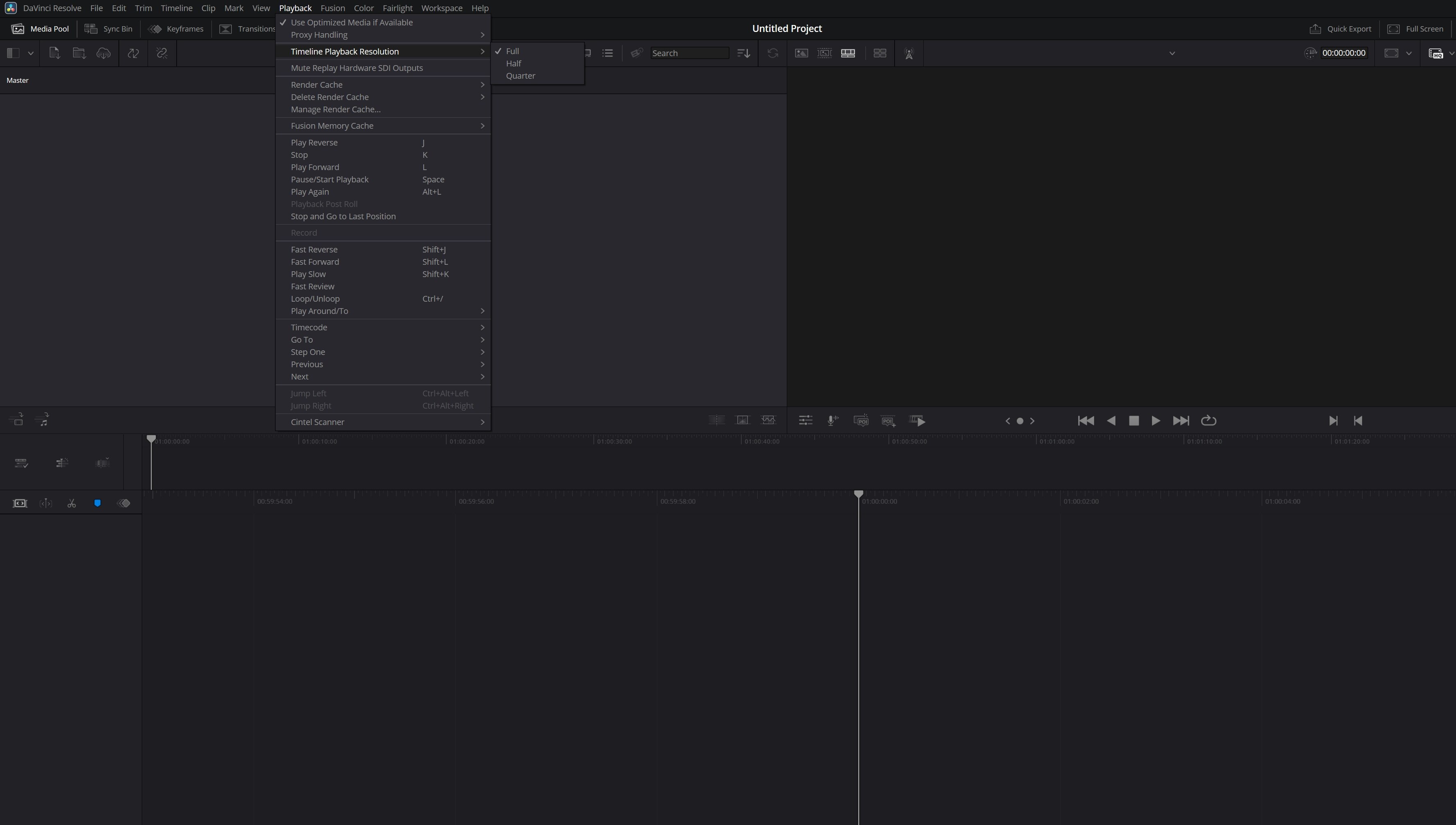Select Timeline viewer mode icon
1456x825 pixels.
coord(848,53)
